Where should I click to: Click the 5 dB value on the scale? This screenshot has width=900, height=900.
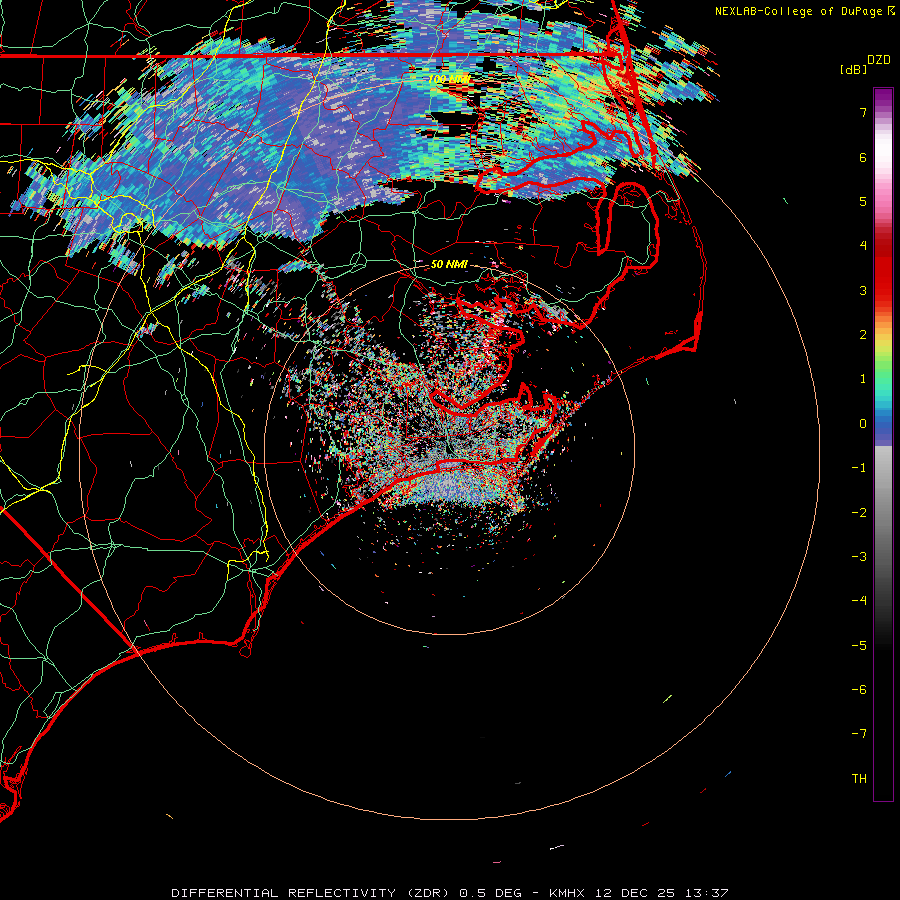[x=863, y=201]
